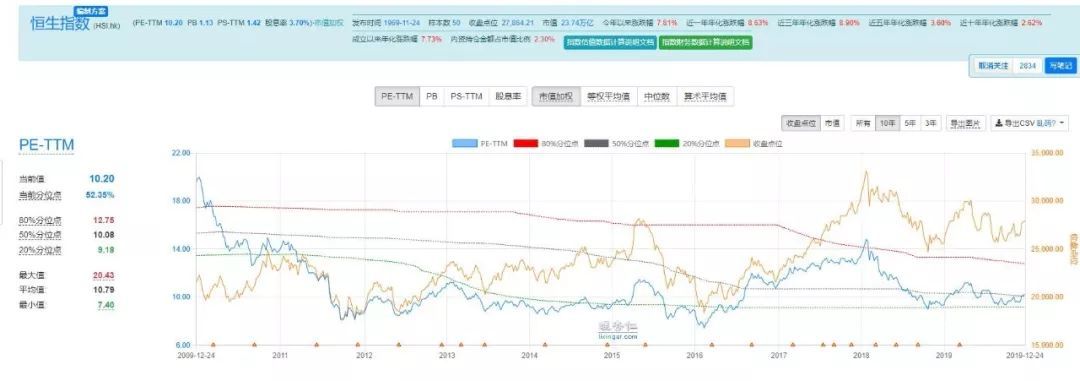Select the PB metric tab
The width and height of the screenshot is (1080, 381).
432,96
